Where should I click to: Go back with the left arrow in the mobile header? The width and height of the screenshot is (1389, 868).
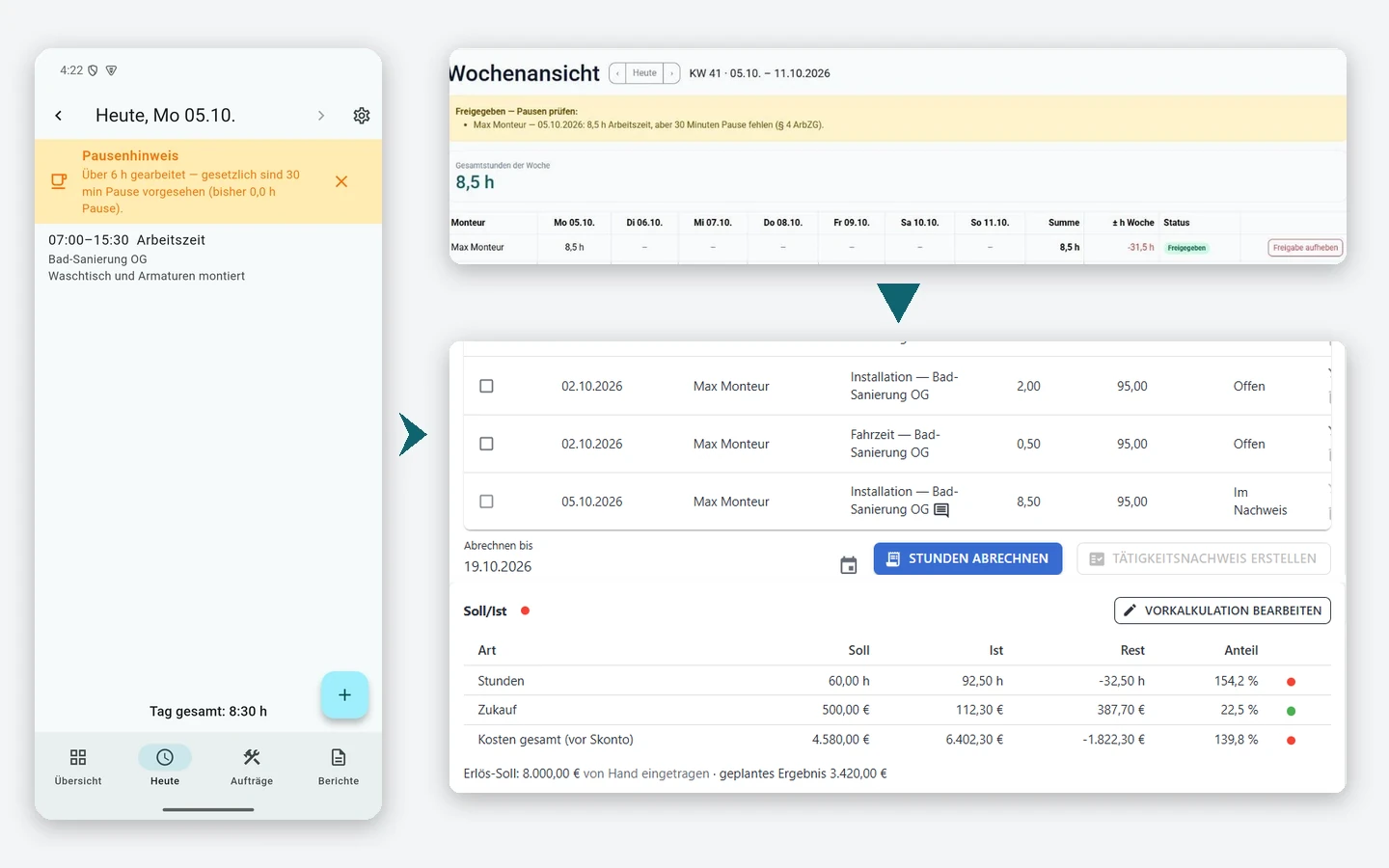coord(59,116)
